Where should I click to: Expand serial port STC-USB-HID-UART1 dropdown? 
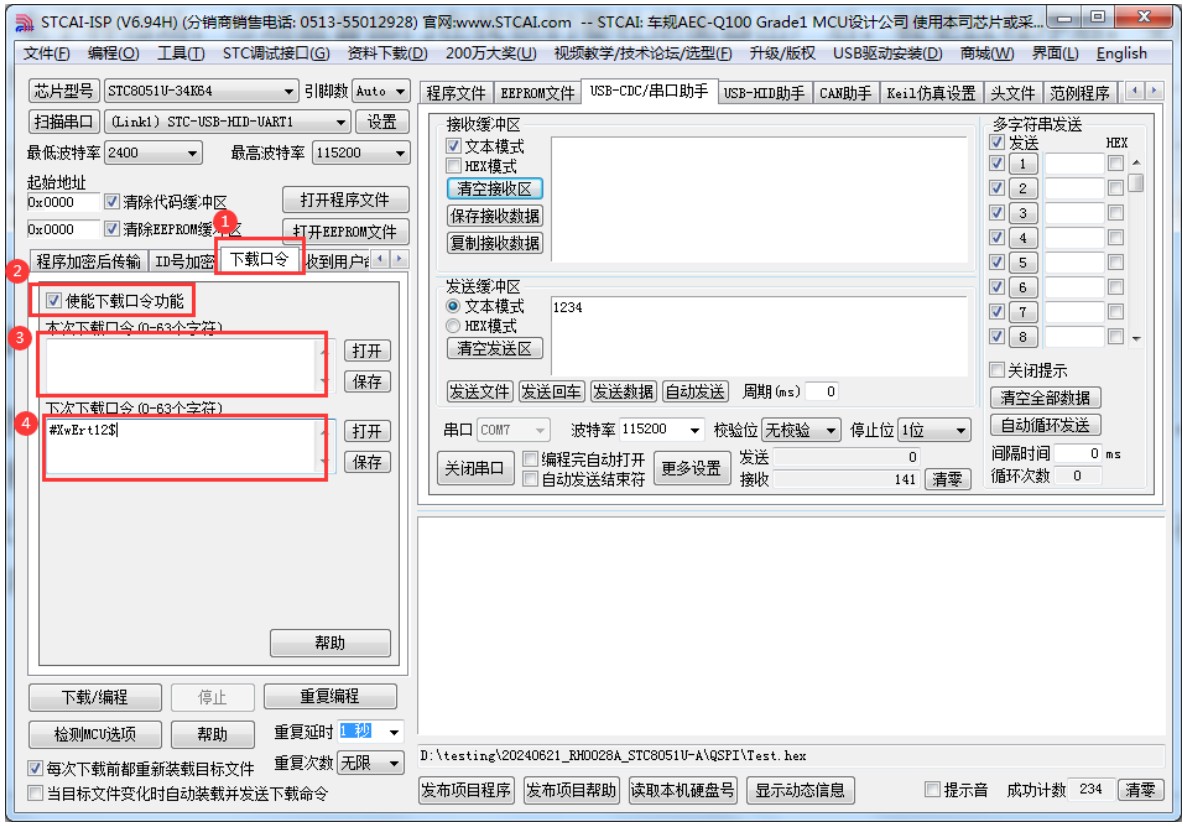pyautogui.click(x=341, y=121)
